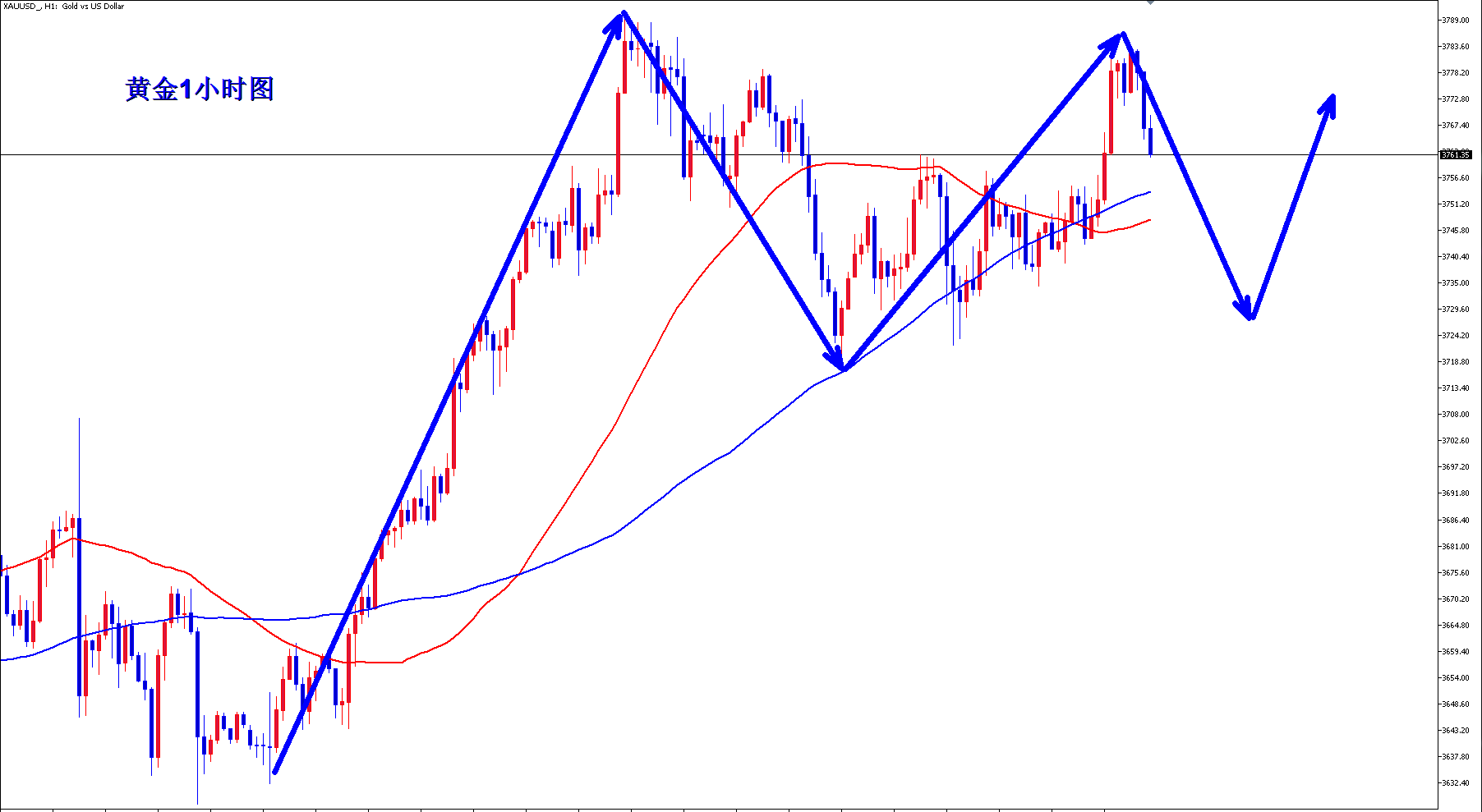
Task: Click the gray chart shift triangle marker
Action: pyautogui.click(x=1150, y=2)
